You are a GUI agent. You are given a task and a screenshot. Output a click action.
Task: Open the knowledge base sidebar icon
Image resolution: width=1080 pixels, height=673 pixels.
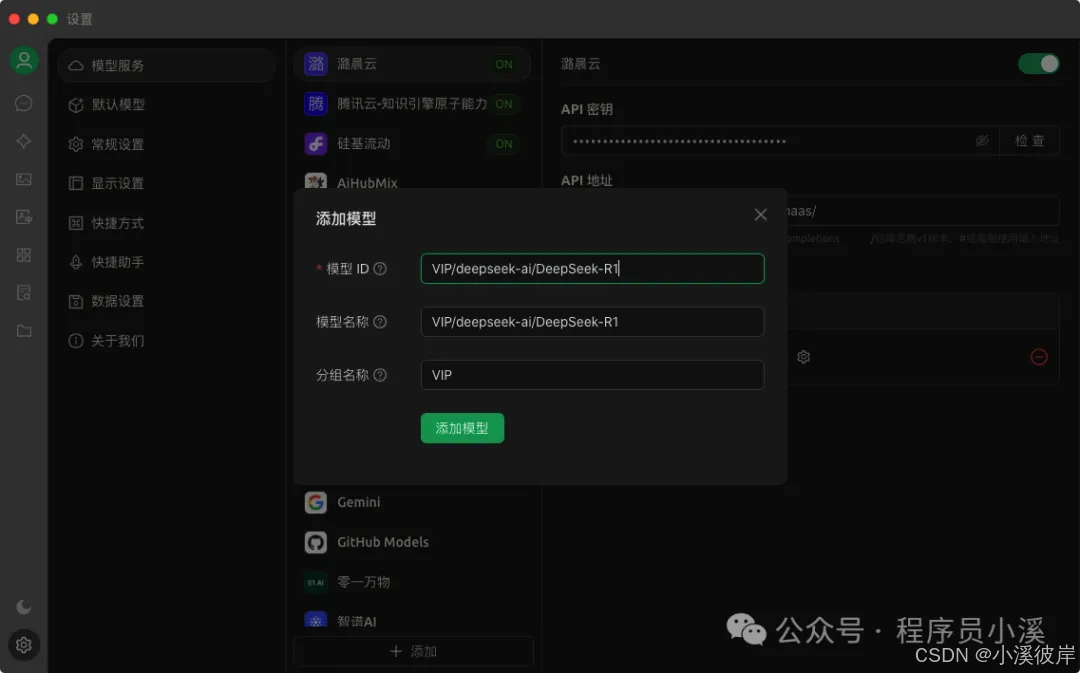click(x=23, y=293)
